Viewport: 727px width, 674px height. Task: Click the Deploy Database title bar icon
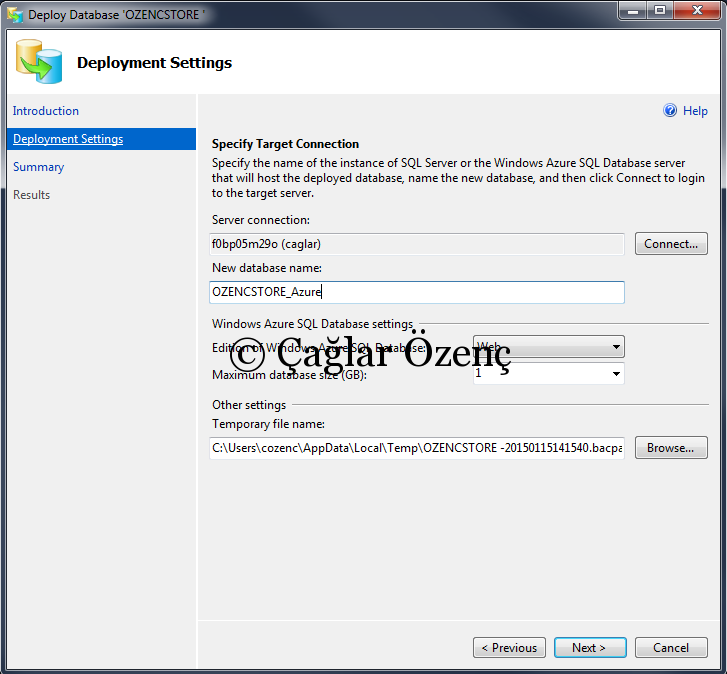click(x=15, y=15)
